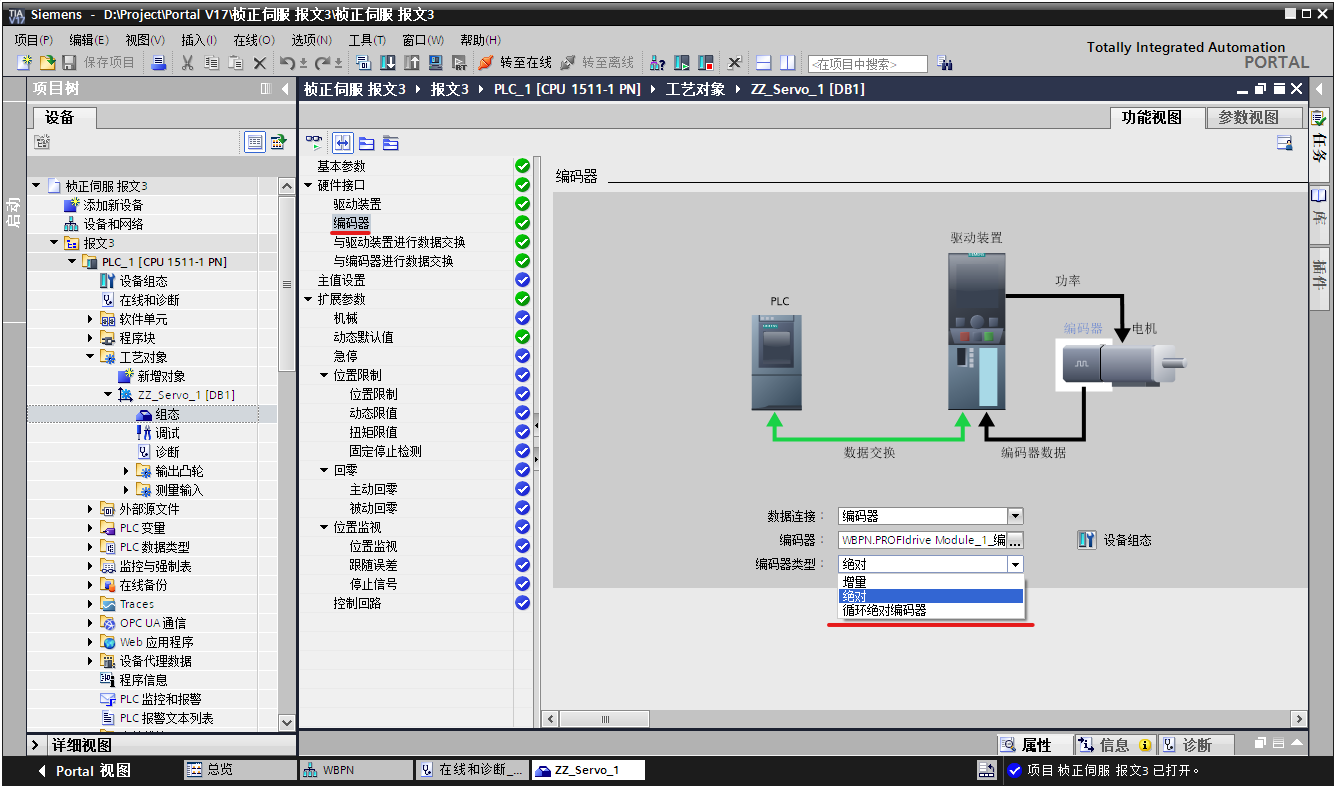Collapse the 硬件接口 section
Screen dimensions: 1336x788
309,185
